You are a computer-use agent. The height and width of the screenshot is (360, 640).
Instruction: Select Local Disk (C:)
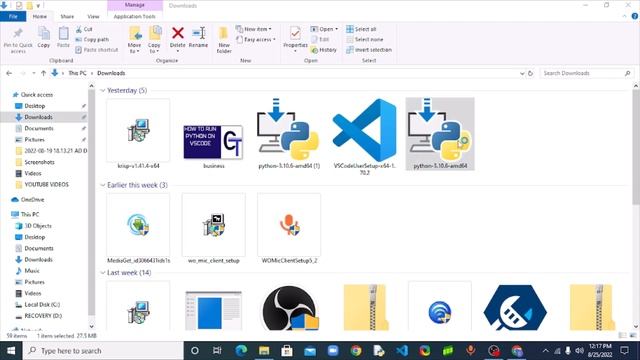pos(42,304)
